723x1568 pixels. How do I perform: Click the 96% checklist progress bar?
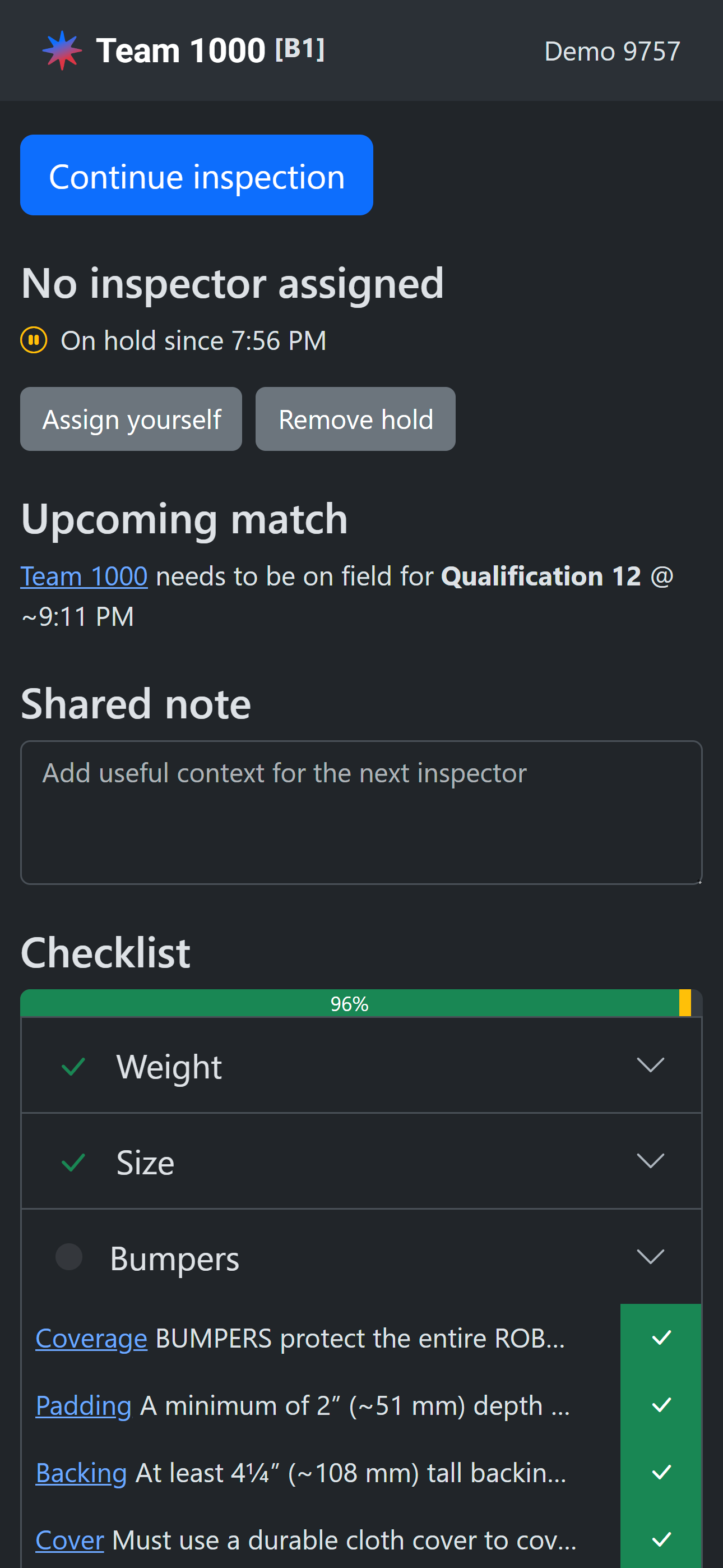coord(349,1003)
